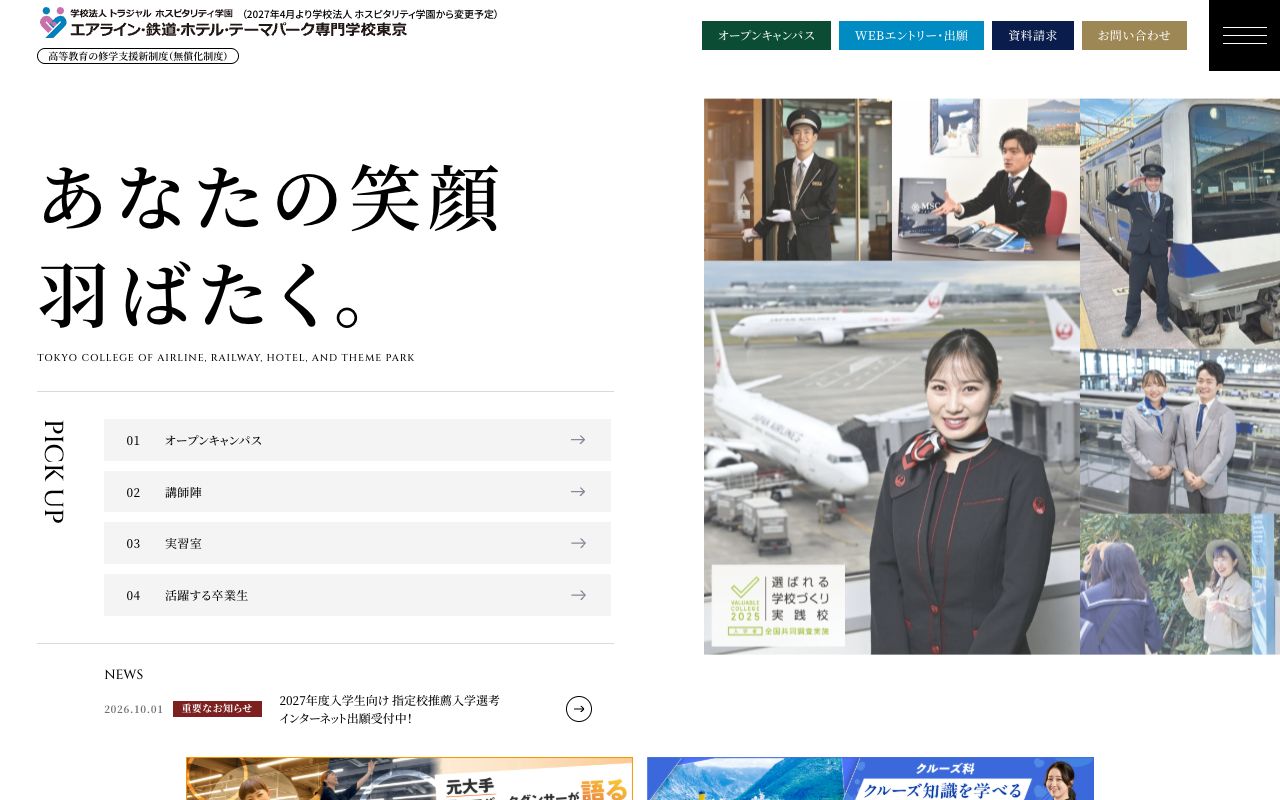
Task: Click arrow icon on 実習室 row
Action: tap(578, 543)
